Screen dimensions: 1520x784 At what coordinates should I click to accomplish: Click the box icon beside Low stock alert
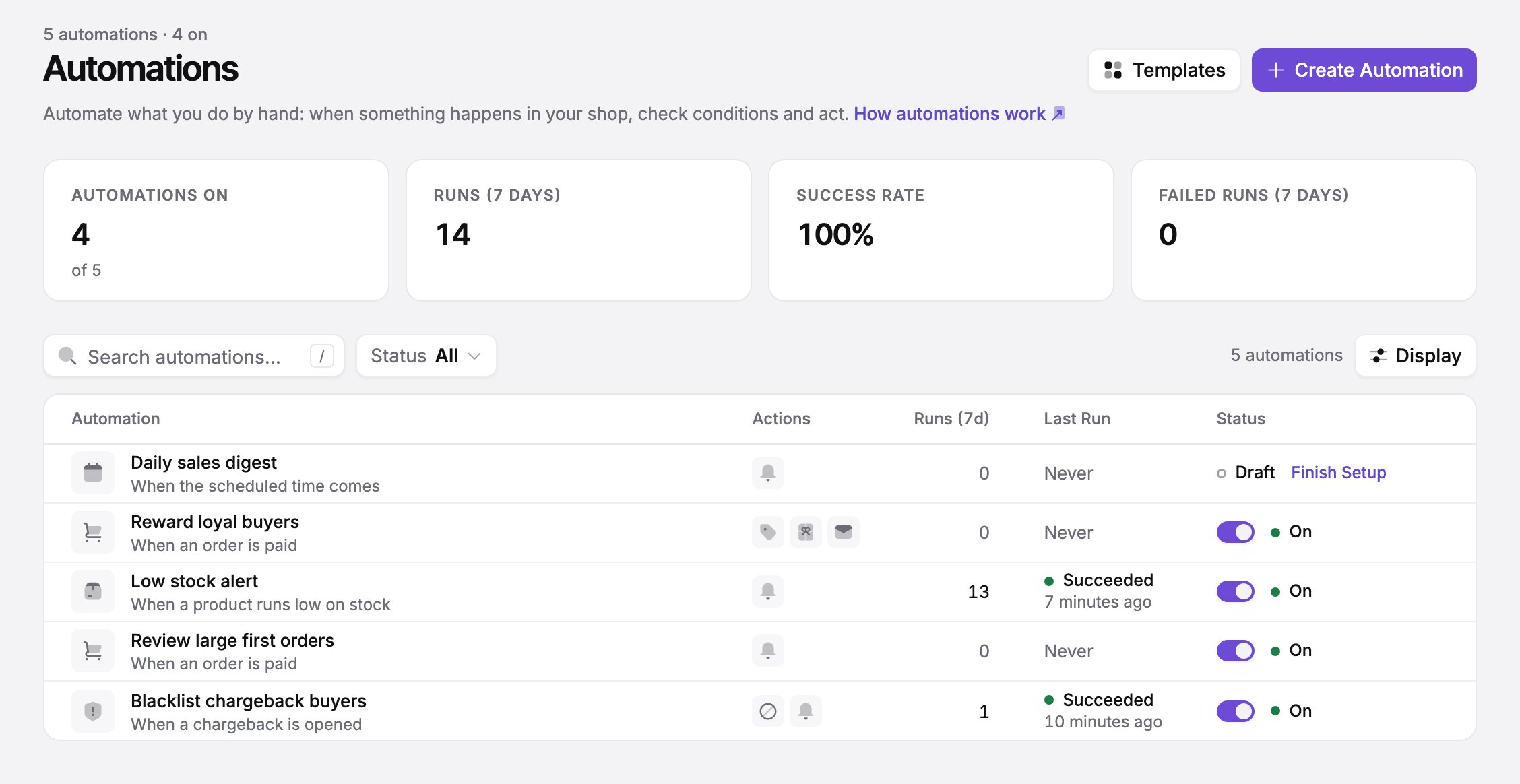click(x=93, y=591)
